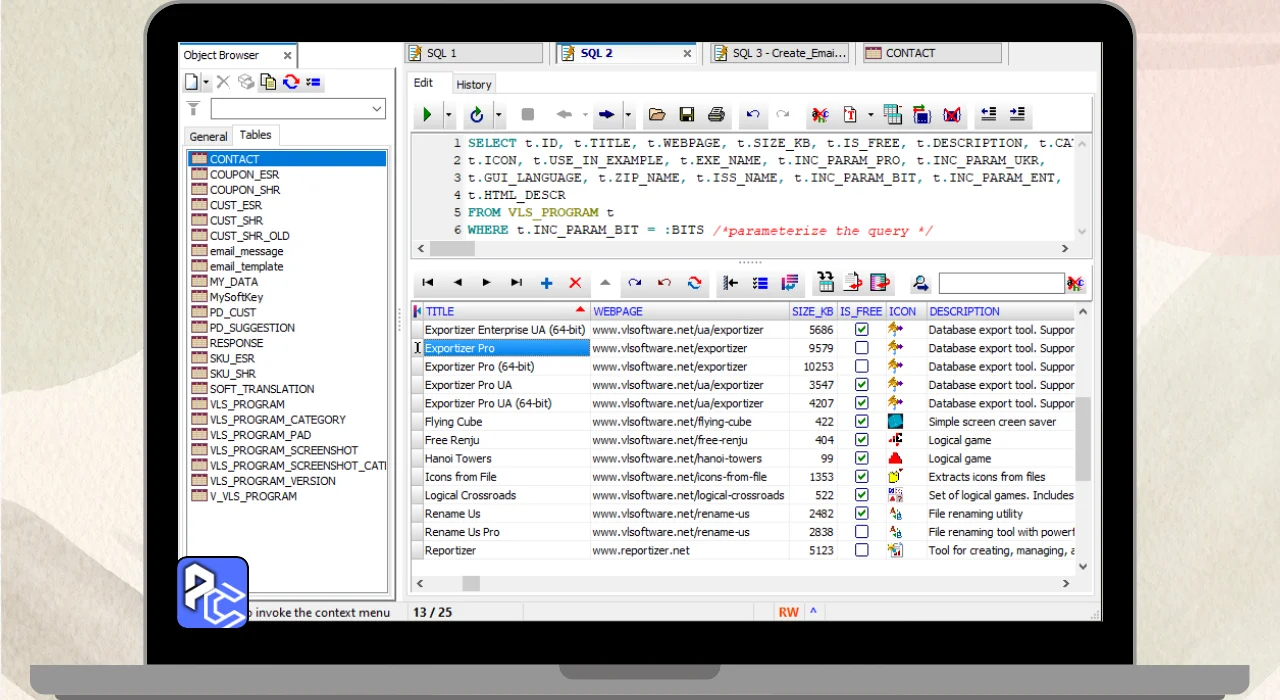Tick IS_FREE checkbox for Reportizer row
1280x700 pixels.
(861, 550)
